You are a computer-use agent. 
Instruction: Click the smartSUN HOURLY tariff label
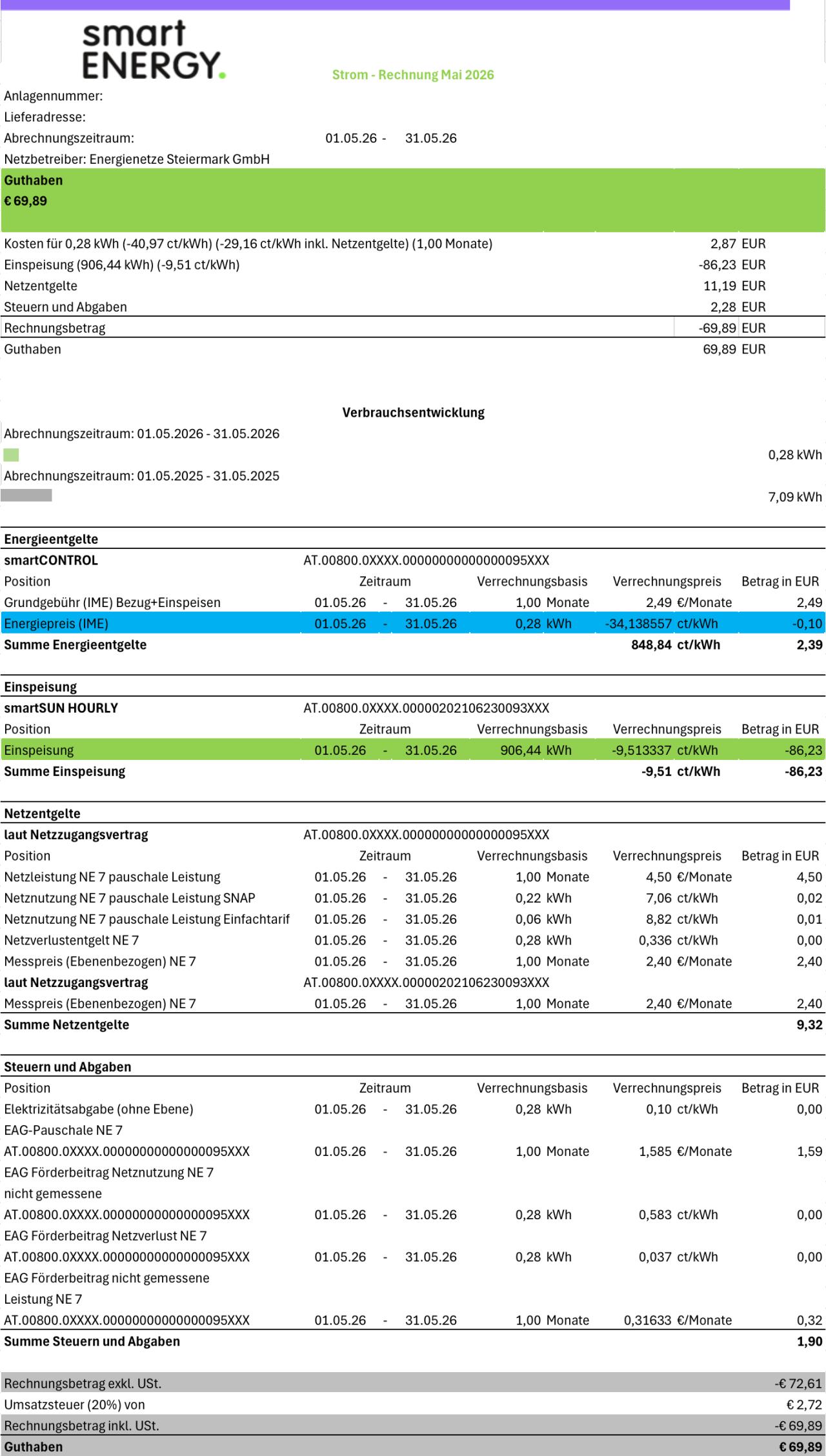(x=61, y=708)
